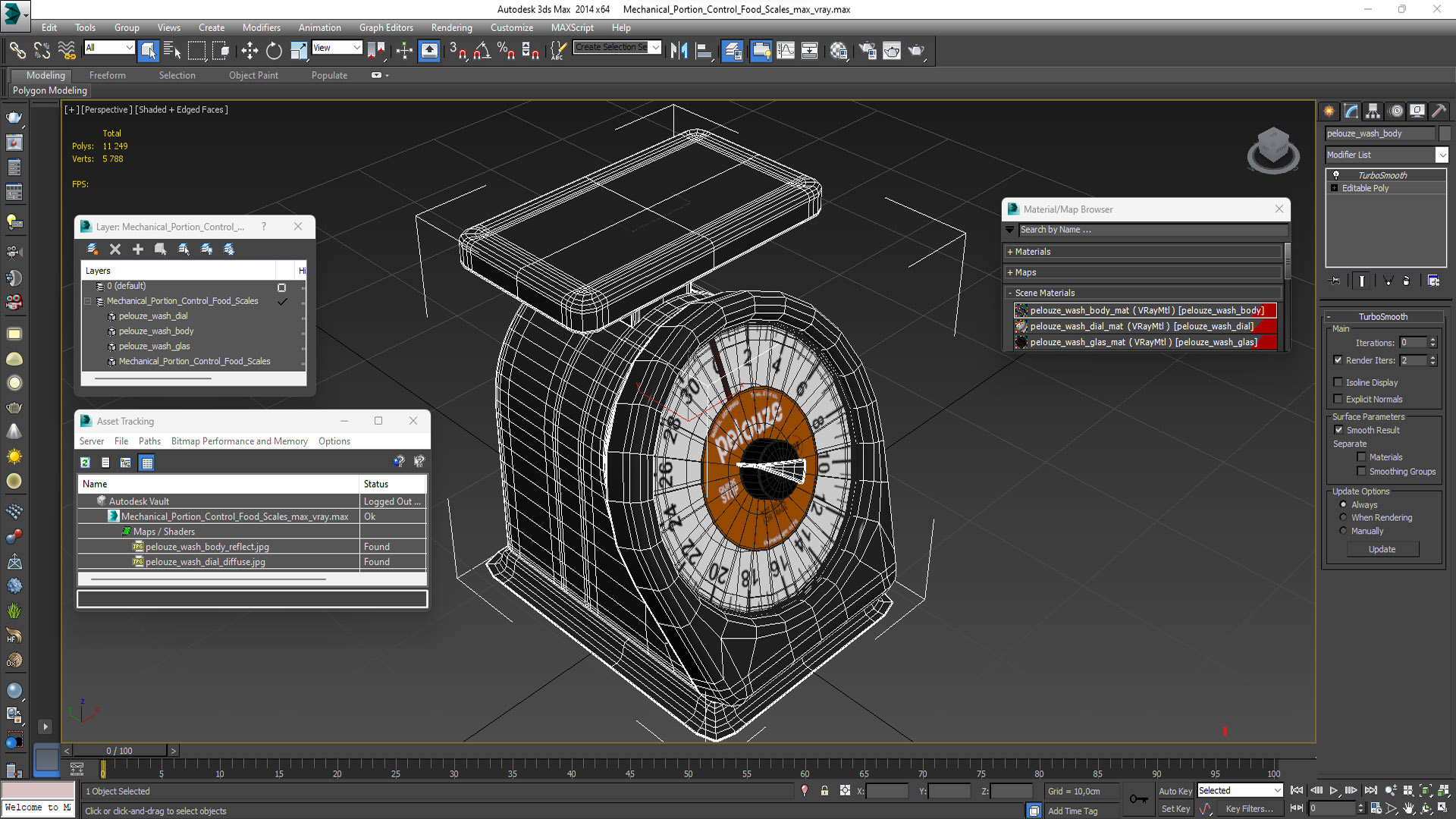Image resolution: width=1456 pixels, height=819 pixels.
Task: Select pelouze_wash_body_mat material swatch
Action: (1021, 310)
